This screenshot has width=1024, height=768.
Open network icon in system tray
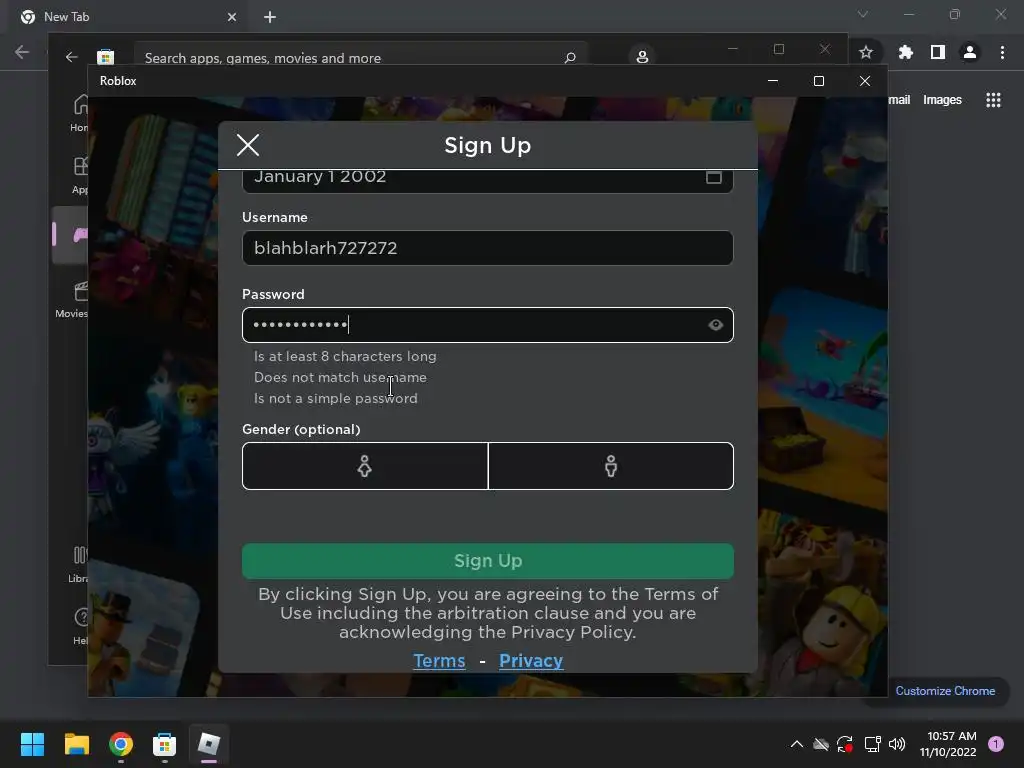click(872, 744)
